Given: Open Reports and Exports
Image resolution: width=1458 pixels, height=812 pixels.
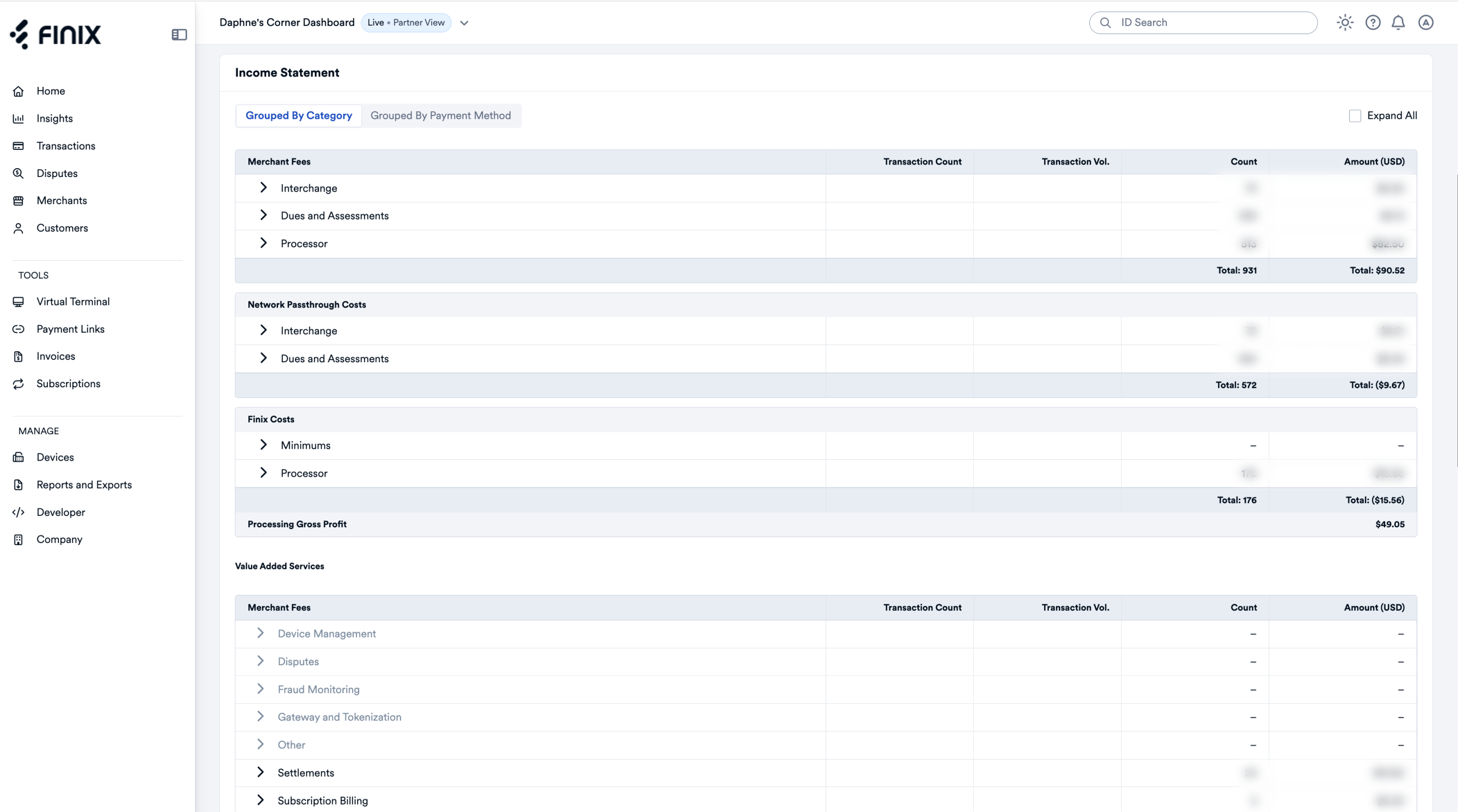Looking at the screenshot, I should click(x=84, y=485).
